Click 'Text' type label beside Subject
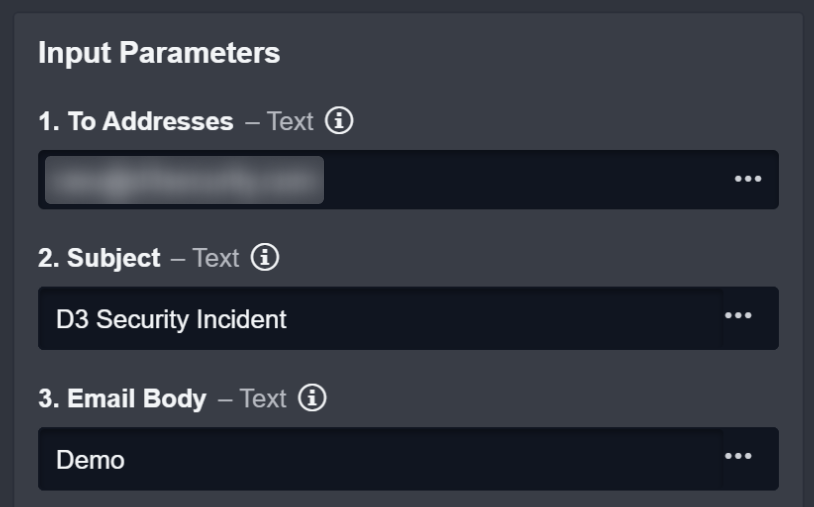The image size is (814, 507). (x=216, y=258)
